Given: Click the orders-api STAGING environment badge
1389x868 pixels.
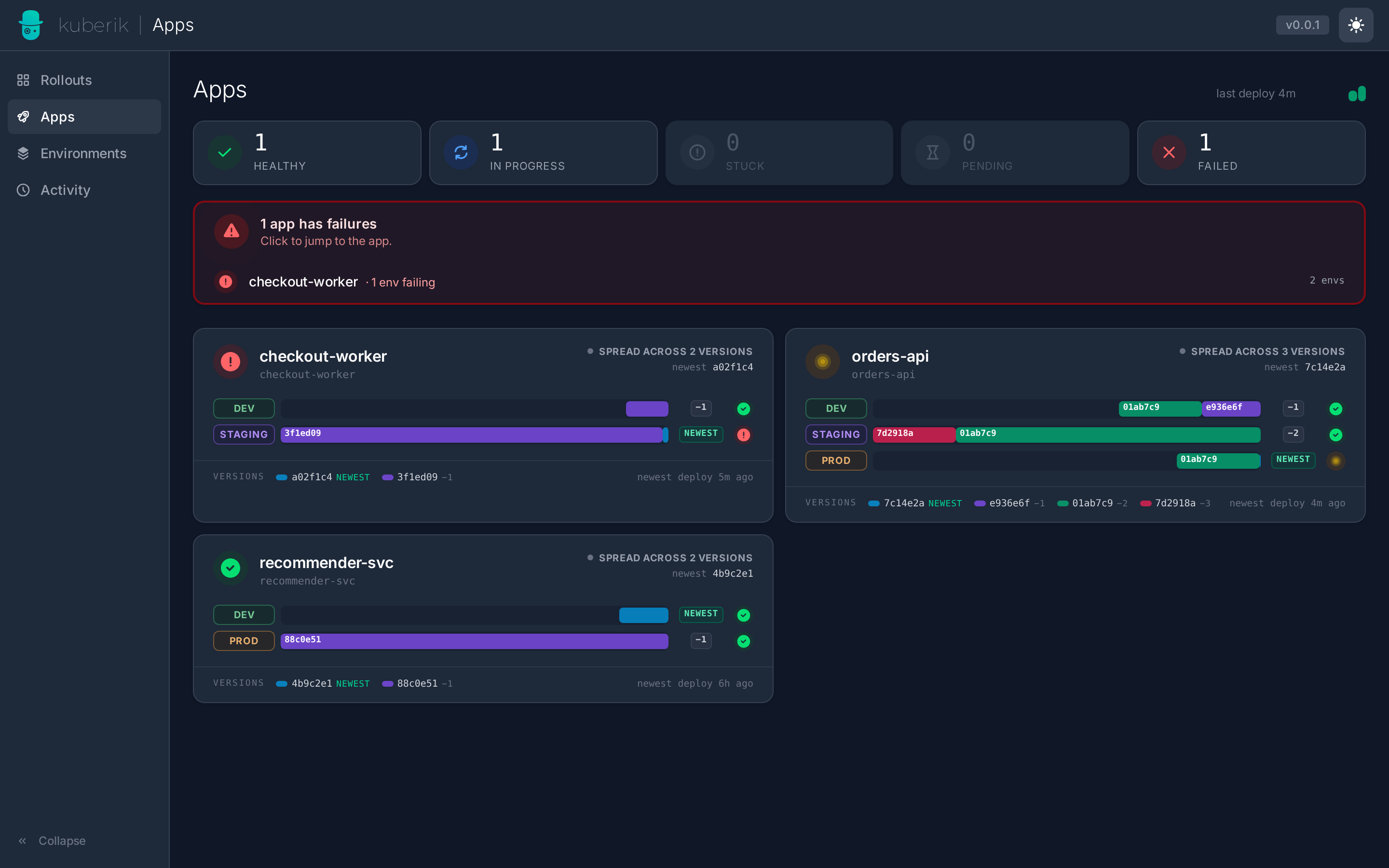Looking at the screenshot, I should pyautogui.click(x=836, y=434).
